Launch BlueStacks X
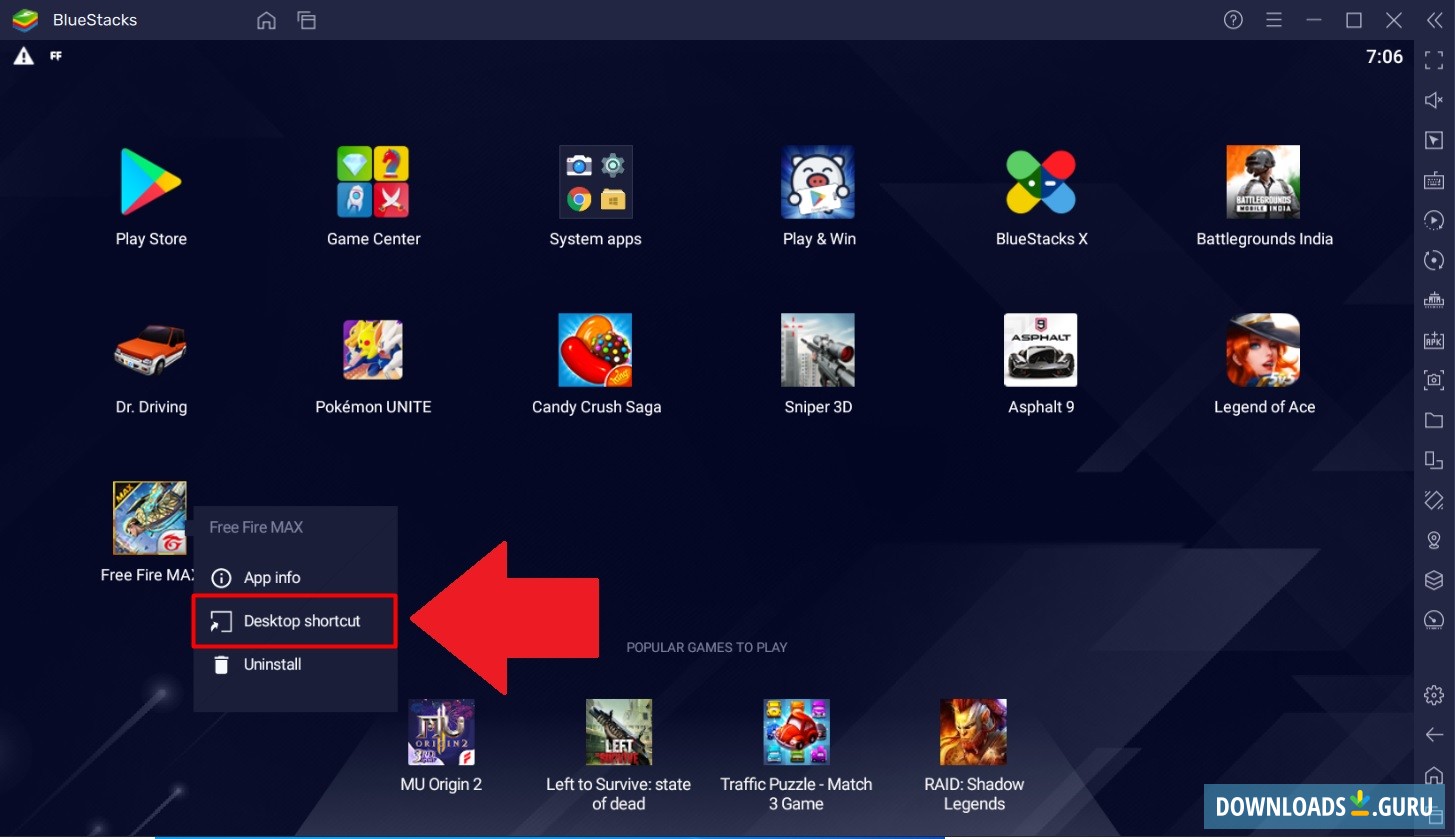 click(x=1041, y=181)
